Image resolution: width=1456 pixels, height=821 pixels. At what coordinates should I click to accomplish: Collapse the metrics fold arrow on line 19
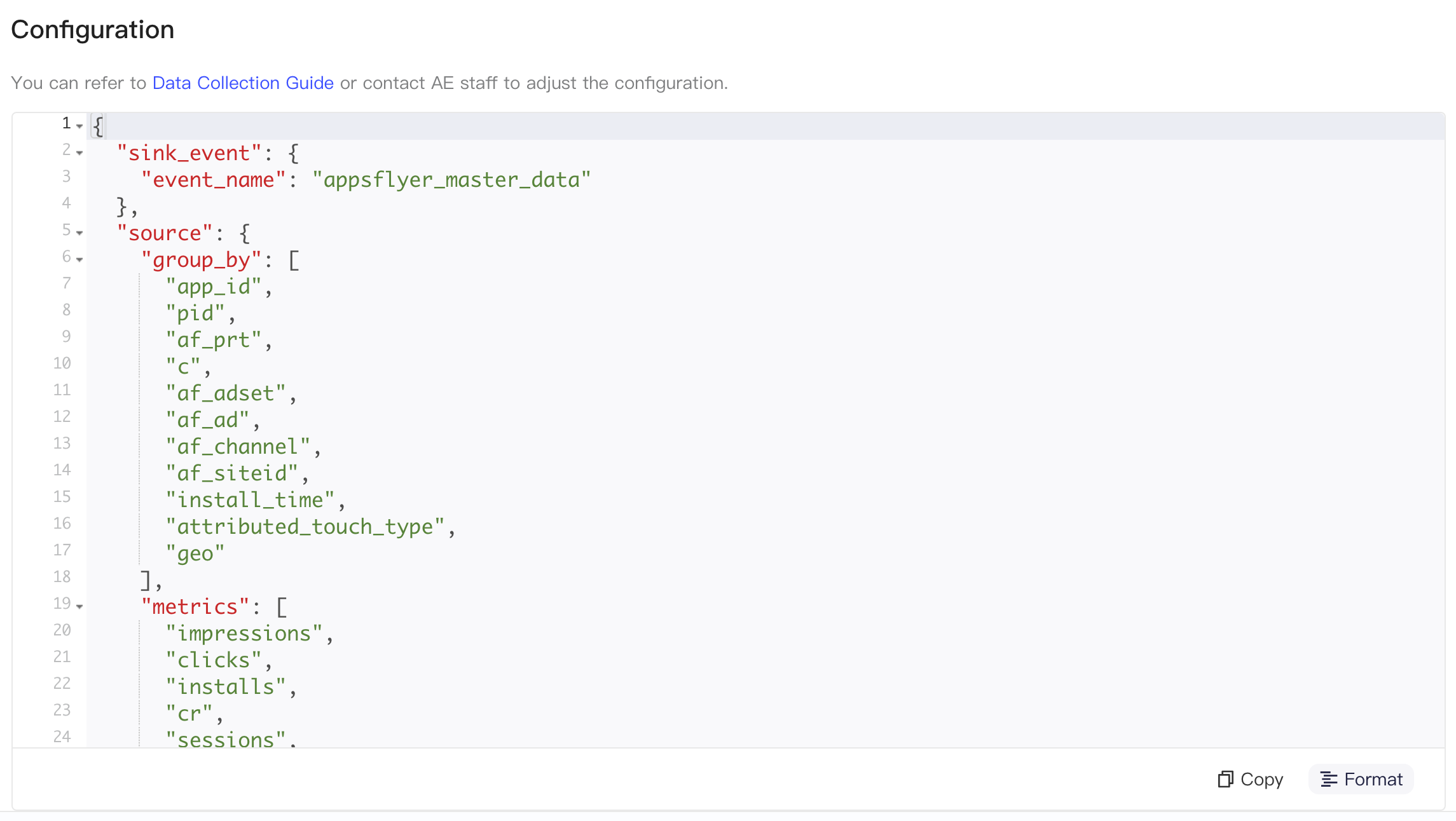pyautogui.click(x=79, y=606)
